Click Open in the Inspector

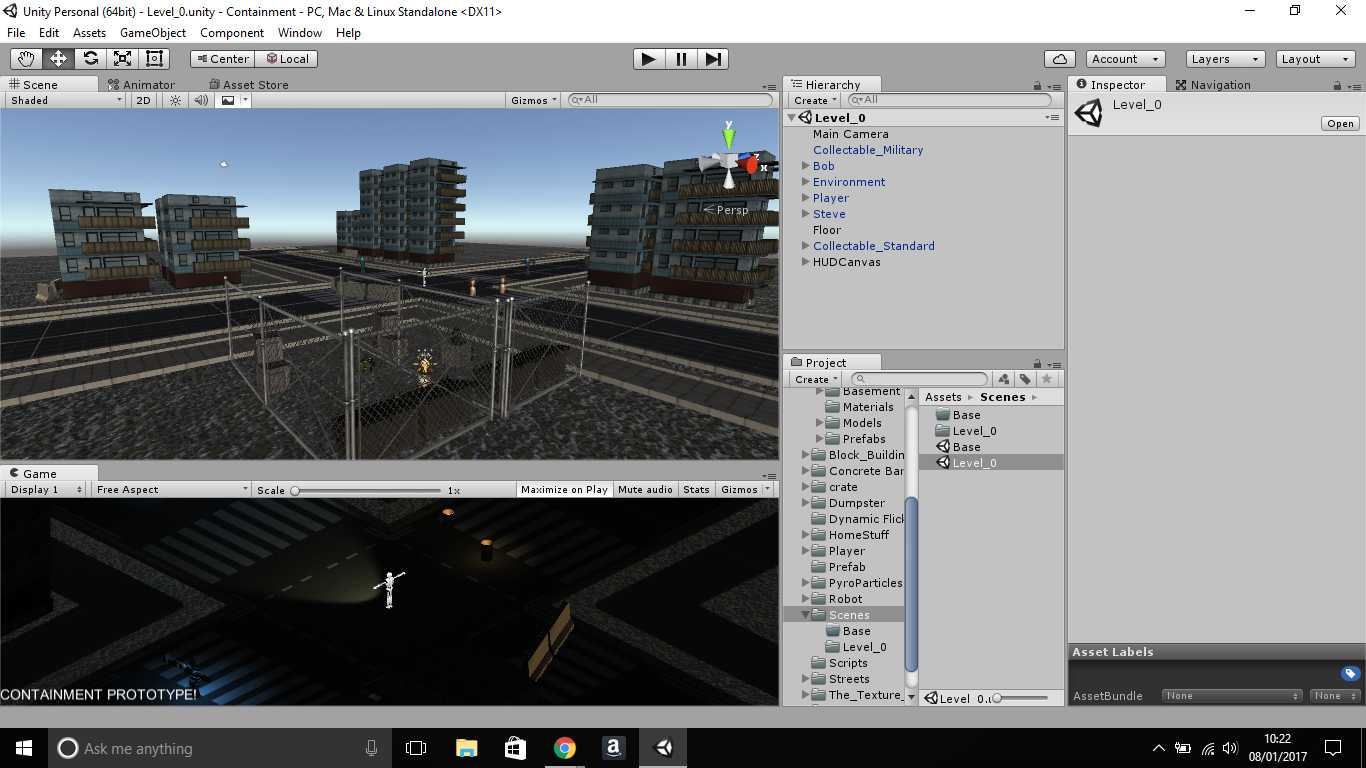1340,123
